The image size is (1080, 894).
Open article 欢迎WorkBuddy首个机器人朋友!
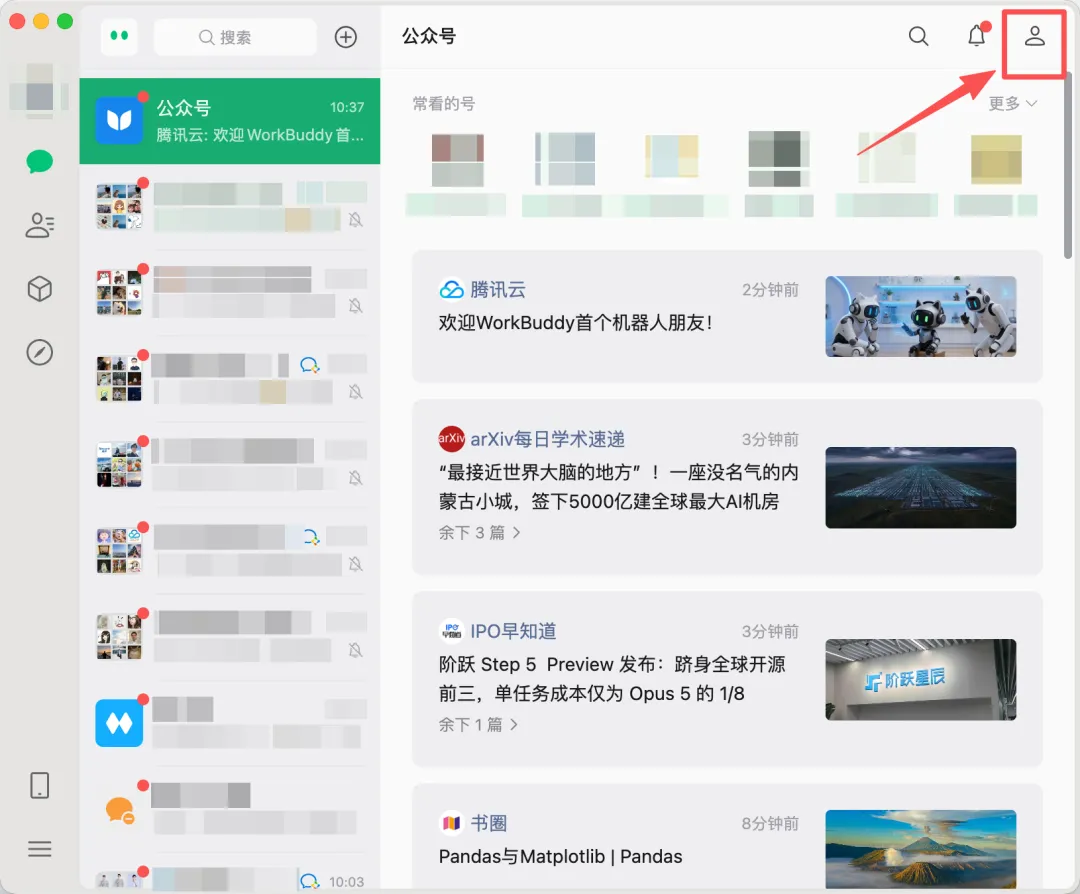pyautogui.click(x=576, y=322)
